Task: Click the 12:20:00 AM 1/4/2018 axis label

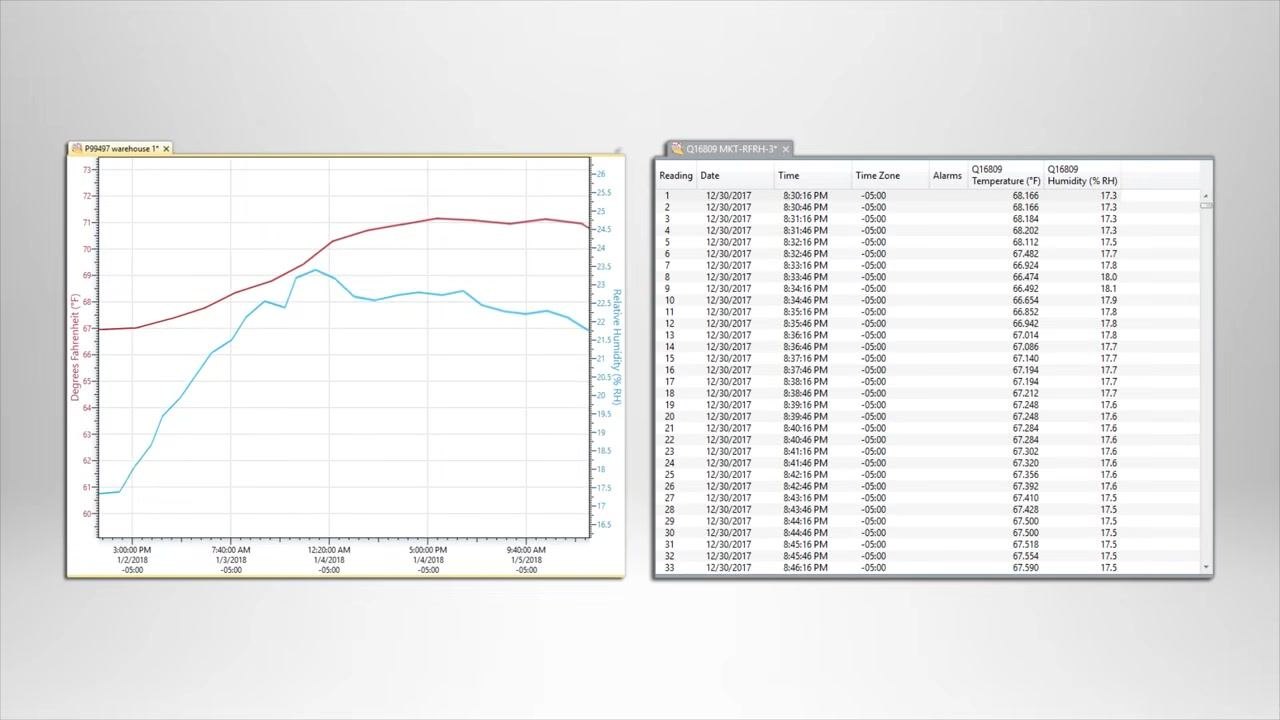Action: click(329, 560)
